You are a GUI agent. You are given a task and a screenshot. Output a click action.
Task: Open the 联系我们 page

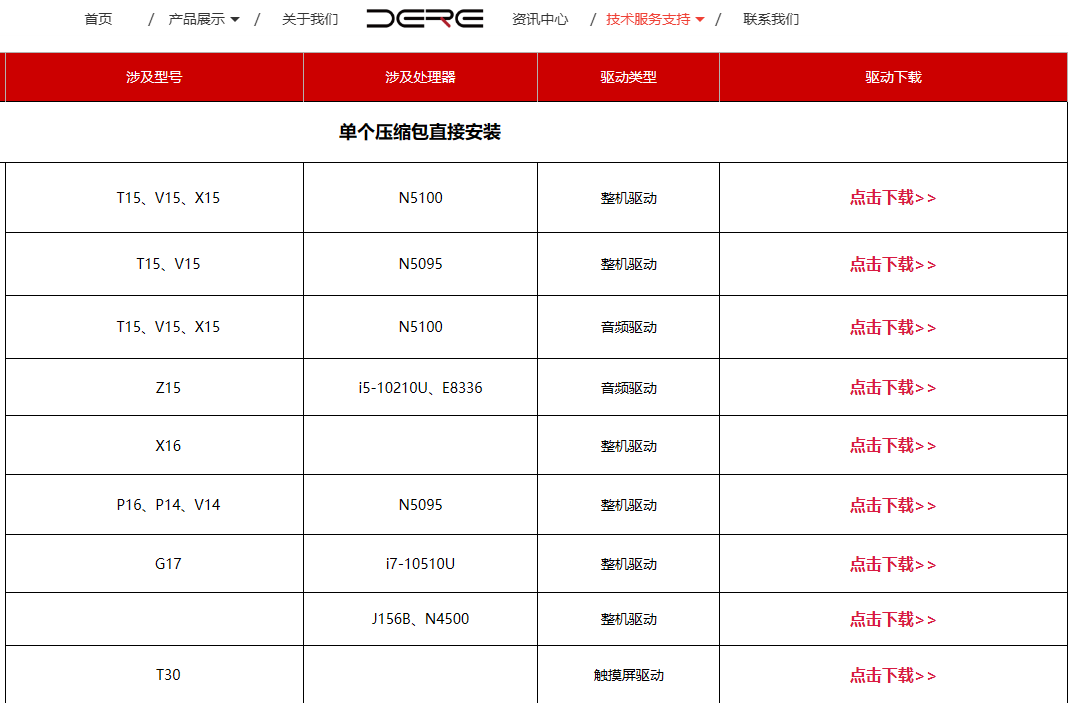[x=768, y=18]
